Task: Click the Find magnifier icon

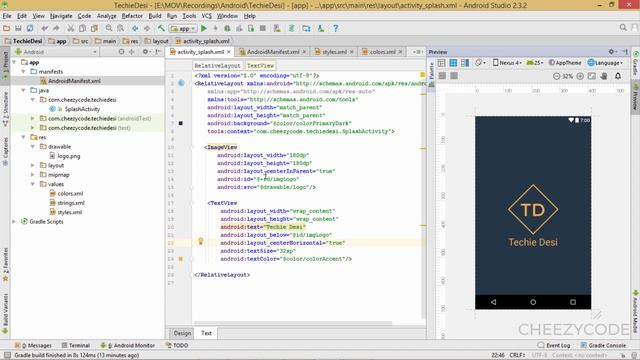Action: pyautogui.click(x=109, y=28)
